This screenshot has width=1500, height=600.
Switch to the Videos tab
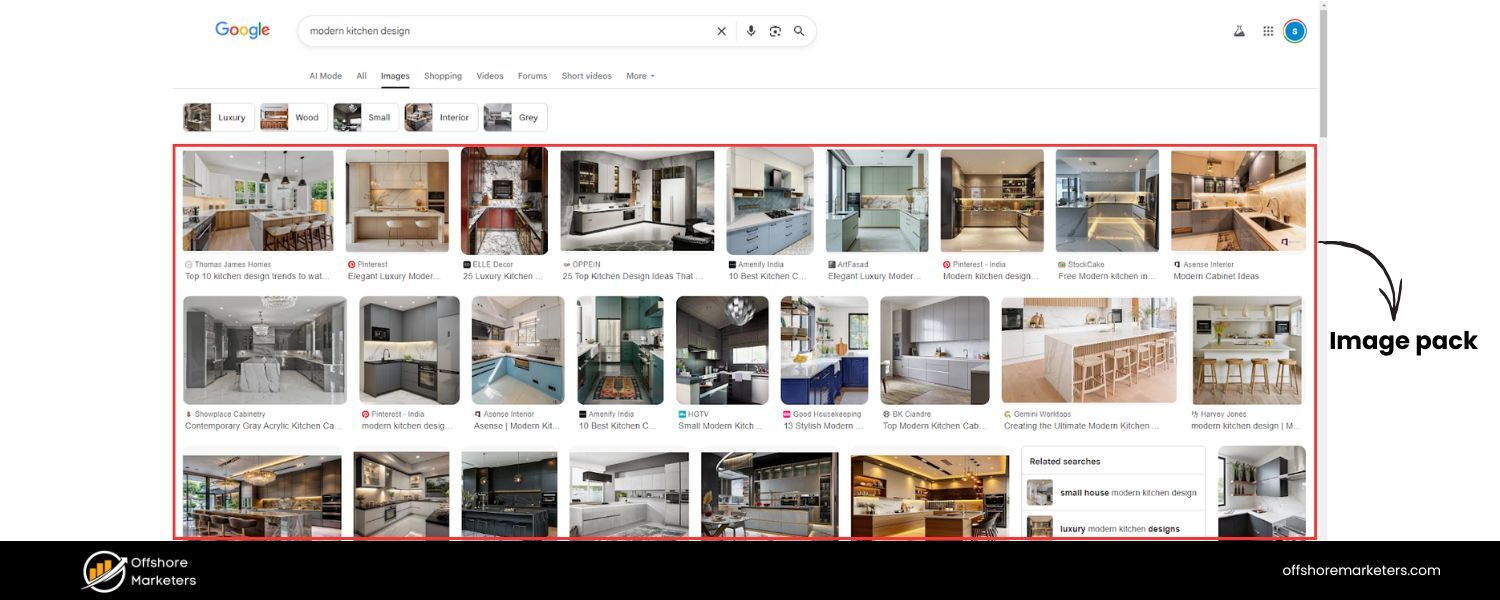point(490,76)
